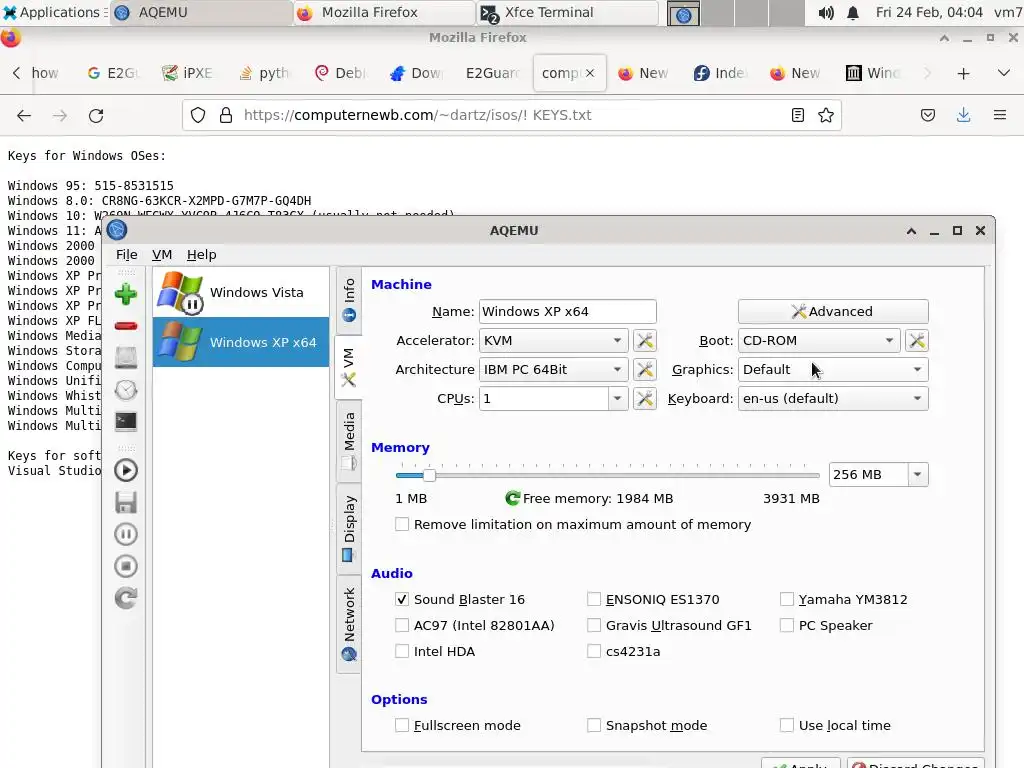This screenshot has height=768, width=1024.
Task: Click the Save to Pocket icon
Action: (x=927, y=116)
